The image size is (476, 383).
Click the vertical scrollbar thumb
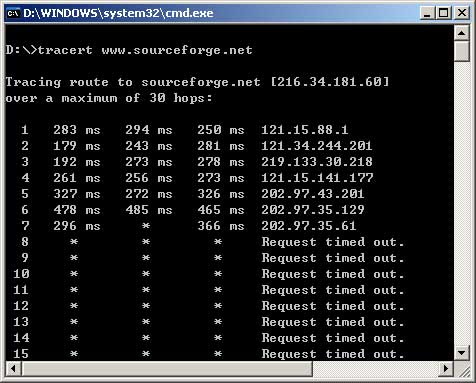coord(462,51)
